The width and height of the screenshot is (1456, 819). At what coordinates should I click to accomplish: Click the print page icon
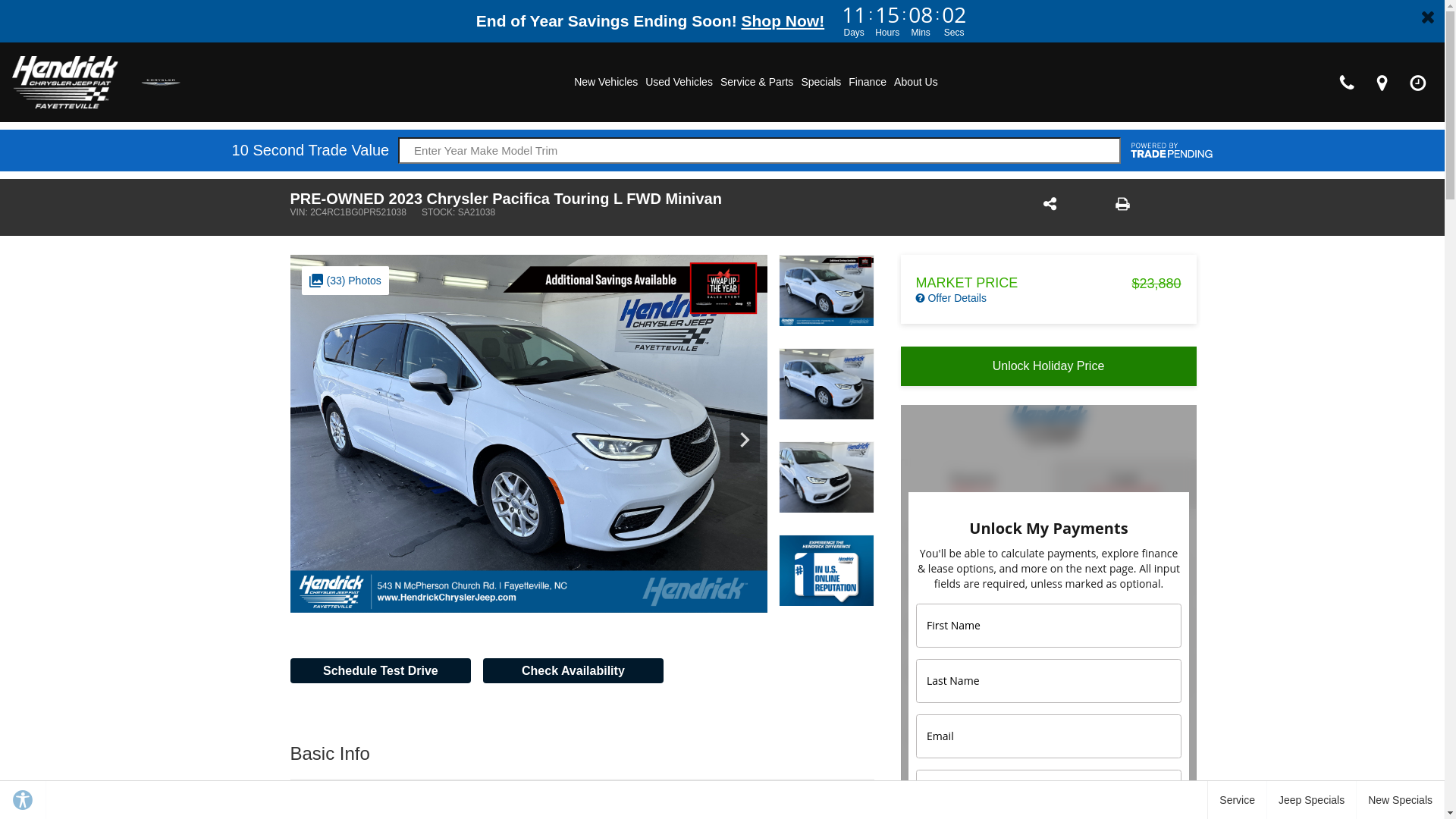pos(1122,204)
